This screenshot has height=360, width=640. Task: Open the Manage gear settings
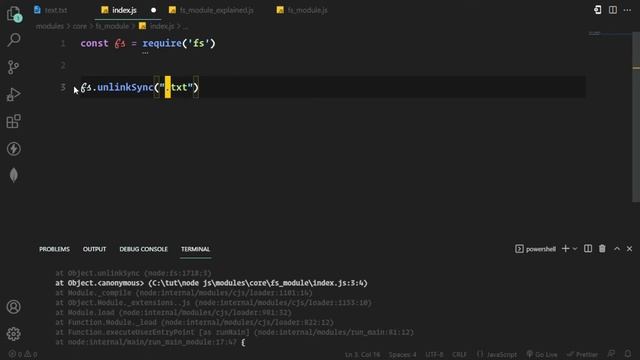pos(13,334)
